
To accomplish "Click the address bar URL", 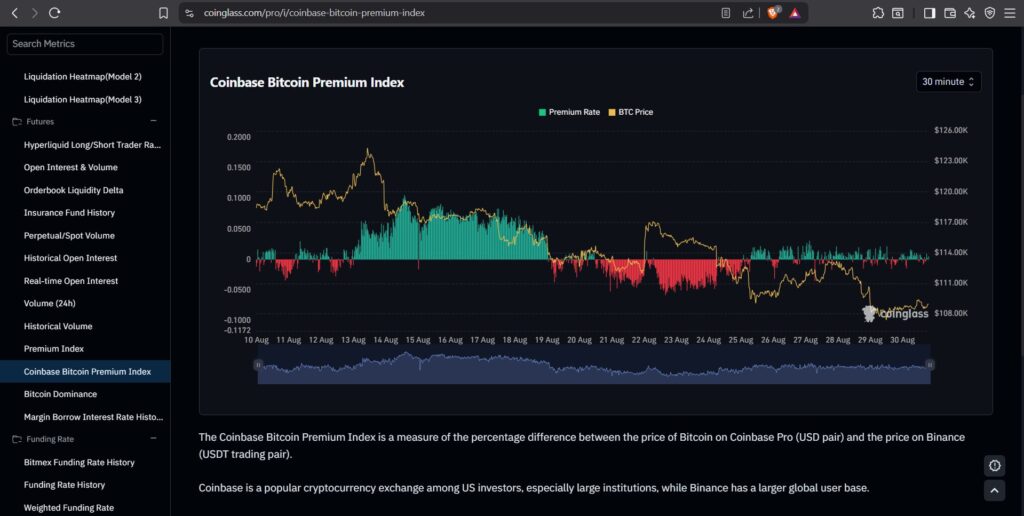I will click(314, 13).
